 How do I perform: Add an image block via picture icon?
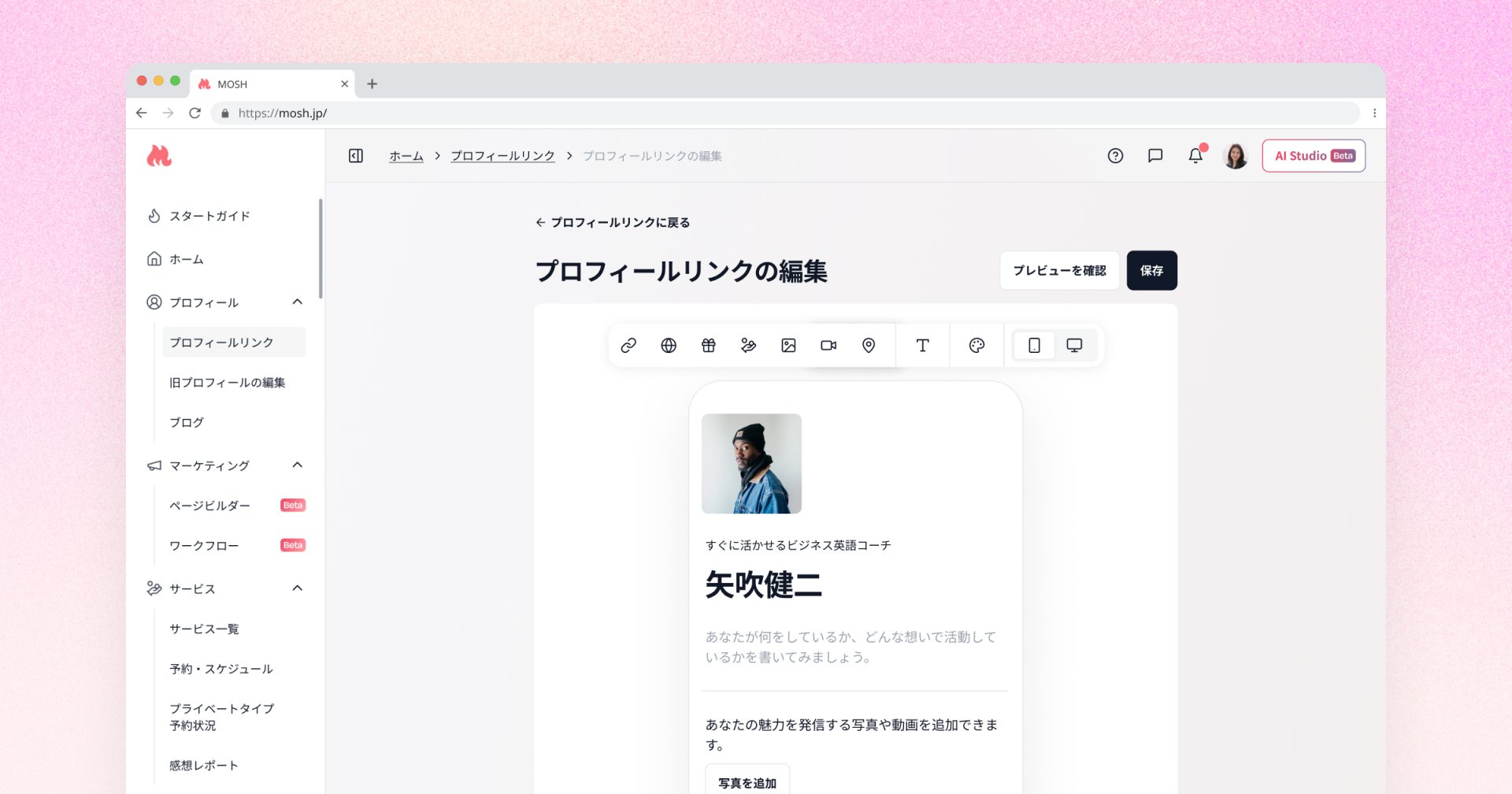coord(788,345)
